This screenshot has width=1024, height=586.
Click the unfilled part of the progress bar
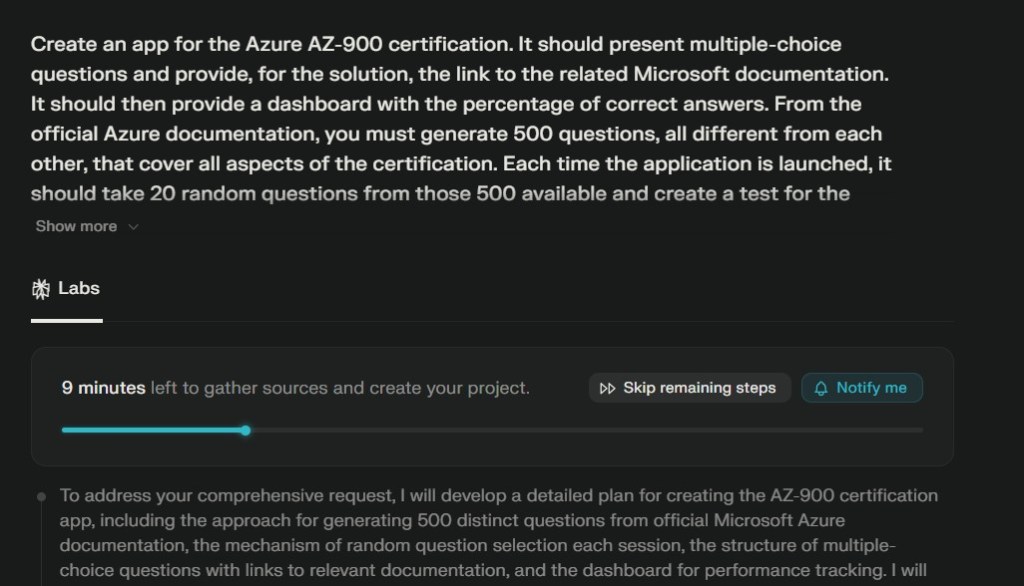pos(580,430)
